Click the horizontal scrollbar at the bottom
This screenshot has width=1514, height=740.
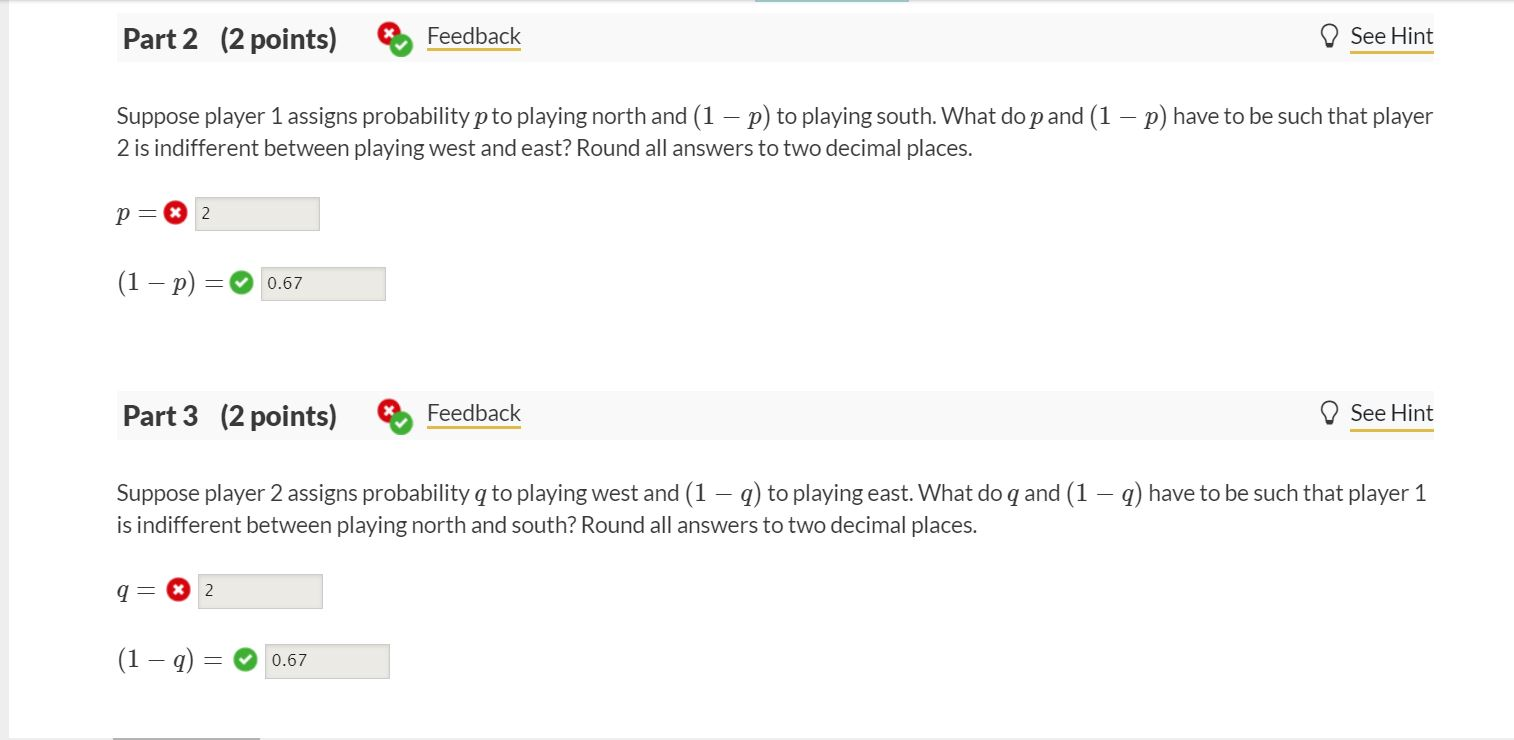tap(185, 737)
